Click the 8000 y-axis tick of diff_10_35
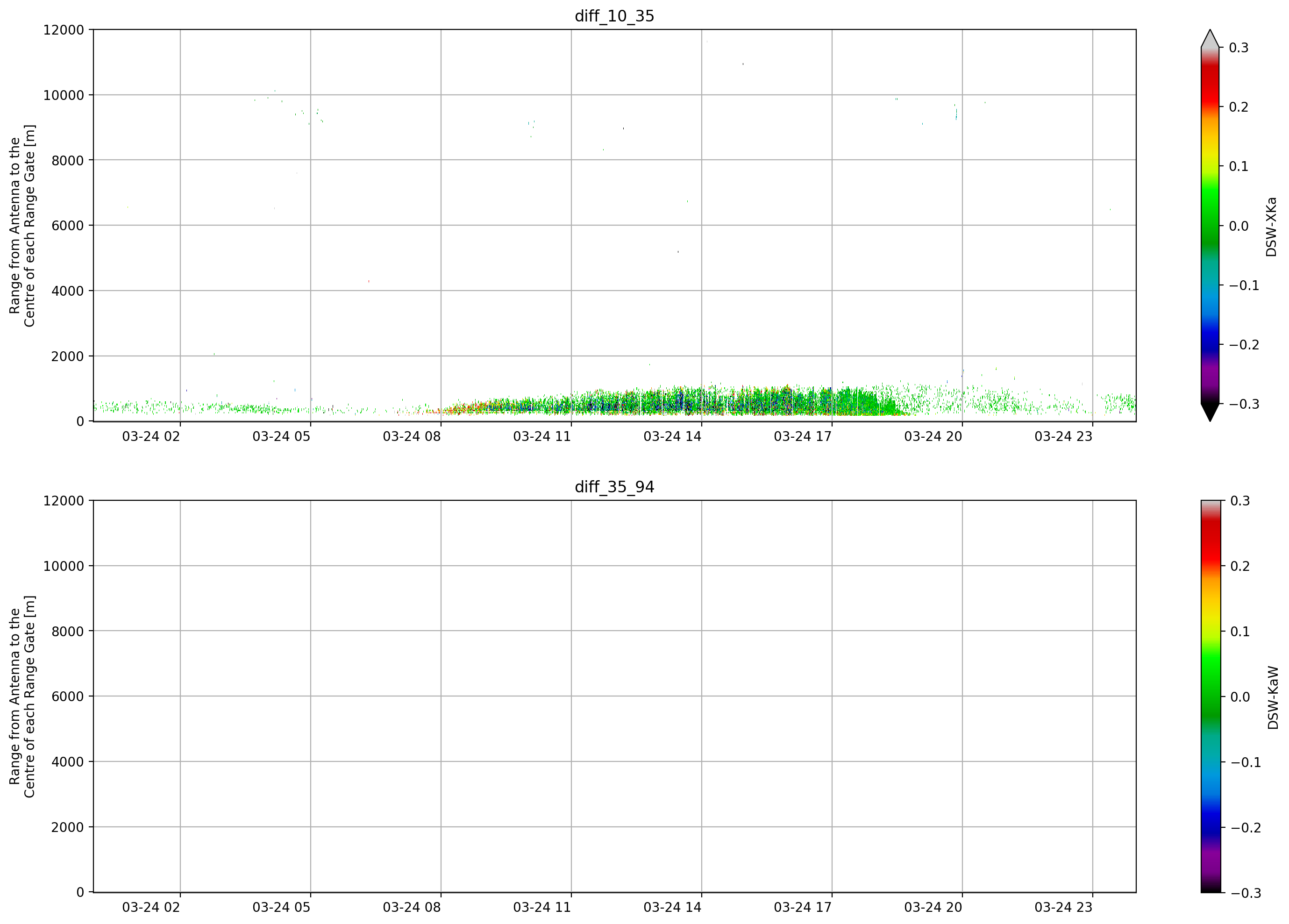Image resolution: width=1289 pixels, height=924 pixels. click(x=68, y=160)
